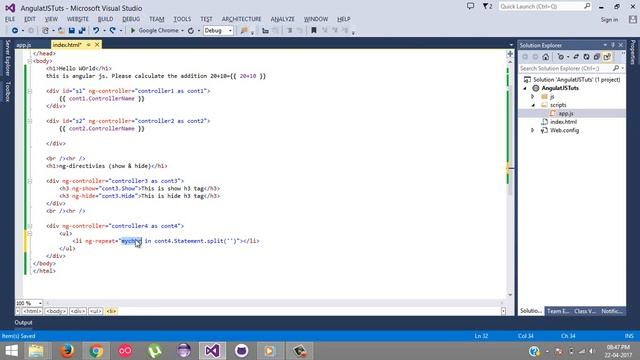Open the DEBUG menu

coord(131,19)
